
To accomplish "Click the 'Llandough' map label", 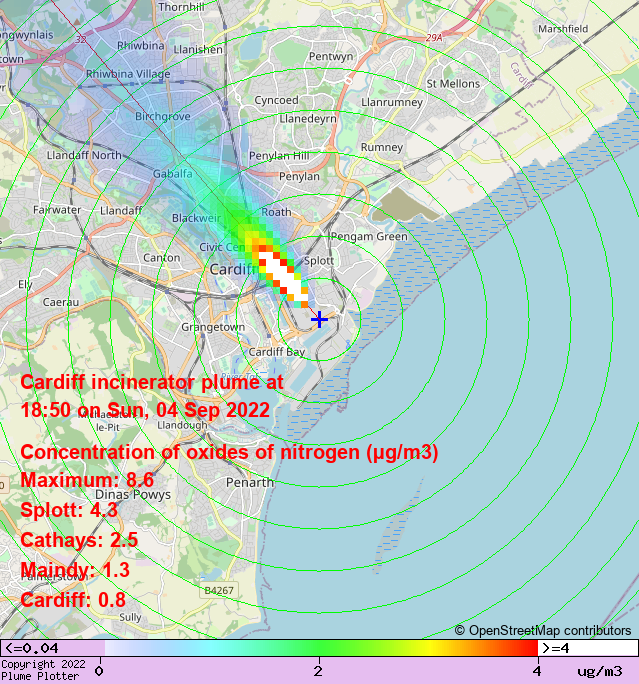I will coord(182,425).
